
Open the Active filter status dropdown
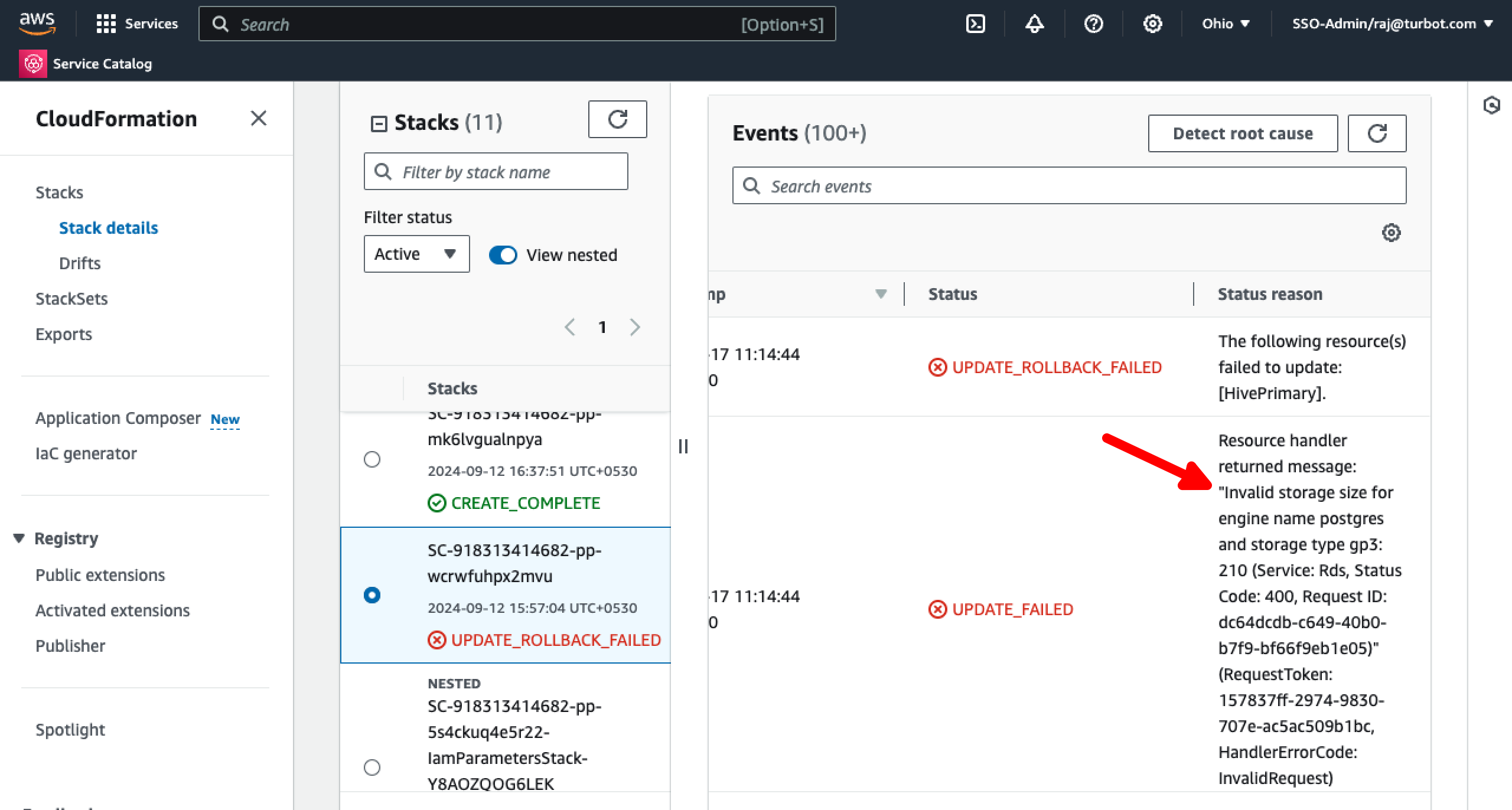416,254
